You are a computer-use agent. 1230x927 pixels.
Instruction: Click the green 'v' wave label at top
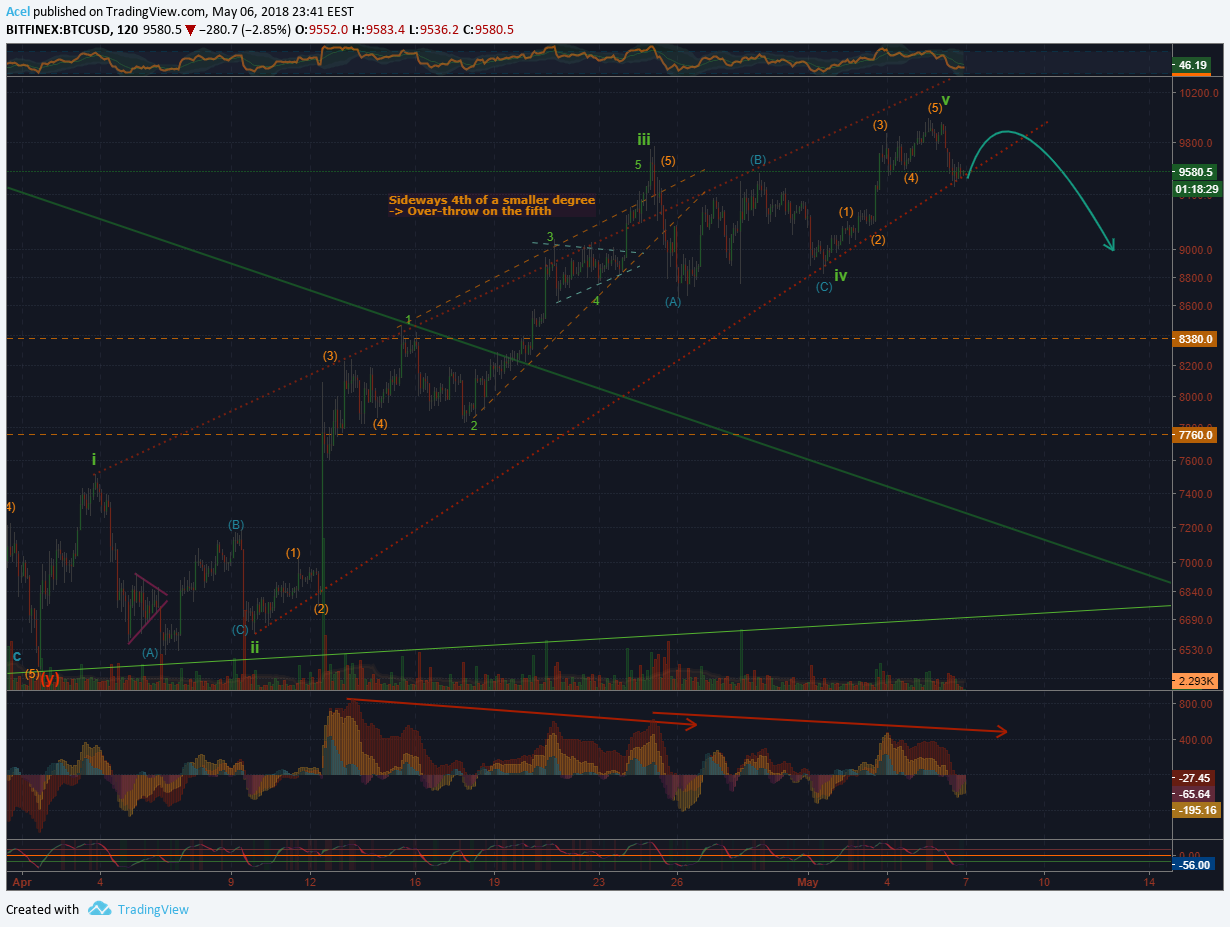[945, 100]
